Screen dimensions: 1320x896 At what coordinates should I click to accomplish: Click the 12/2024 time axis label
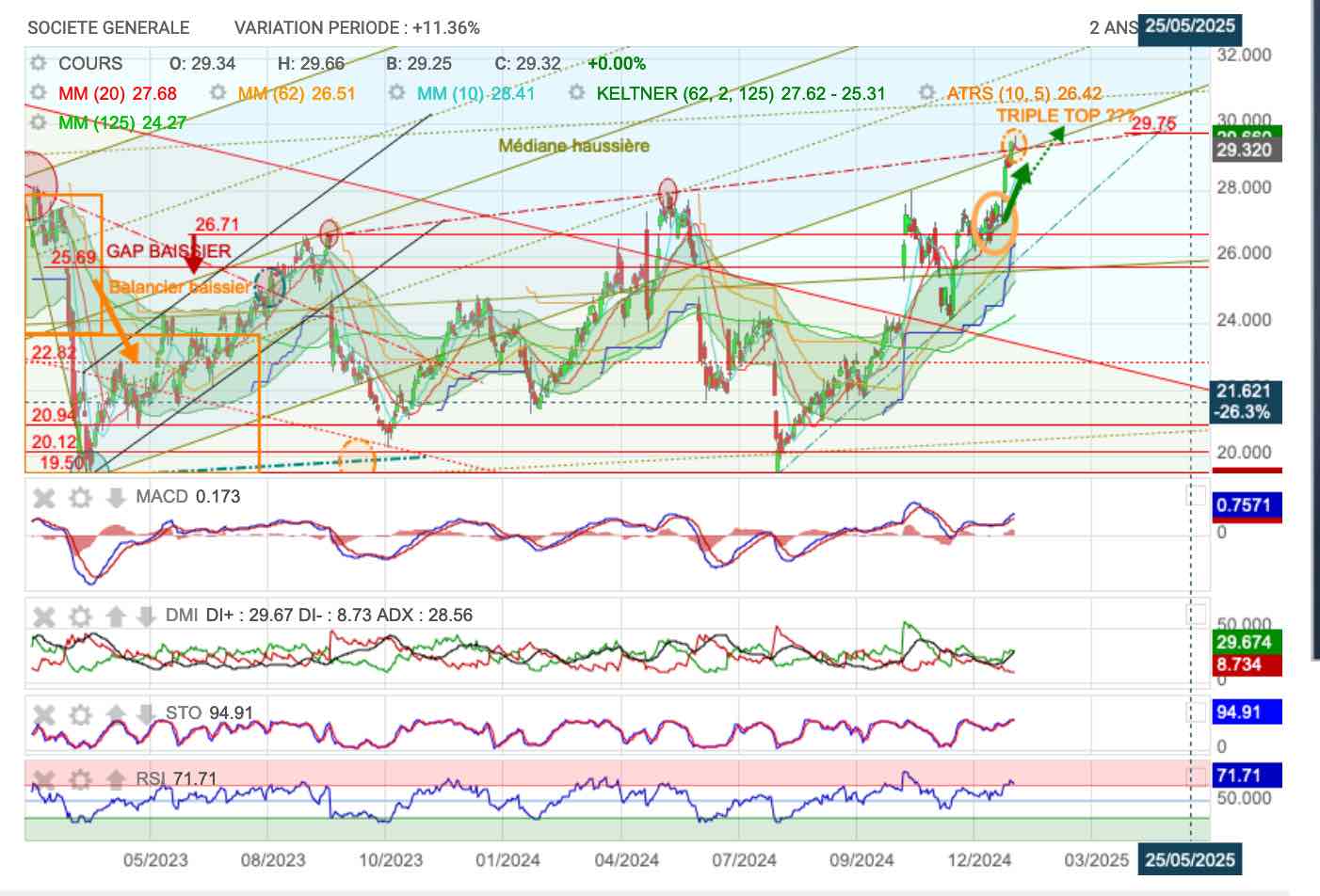click(979, 860)
